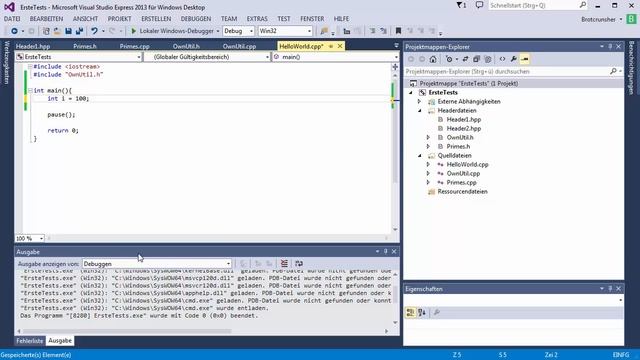This screenshot has width=640, height=360.
Task: Click the search magnifier in Projektmappen-Explorer search box
Action: [613, 71]
